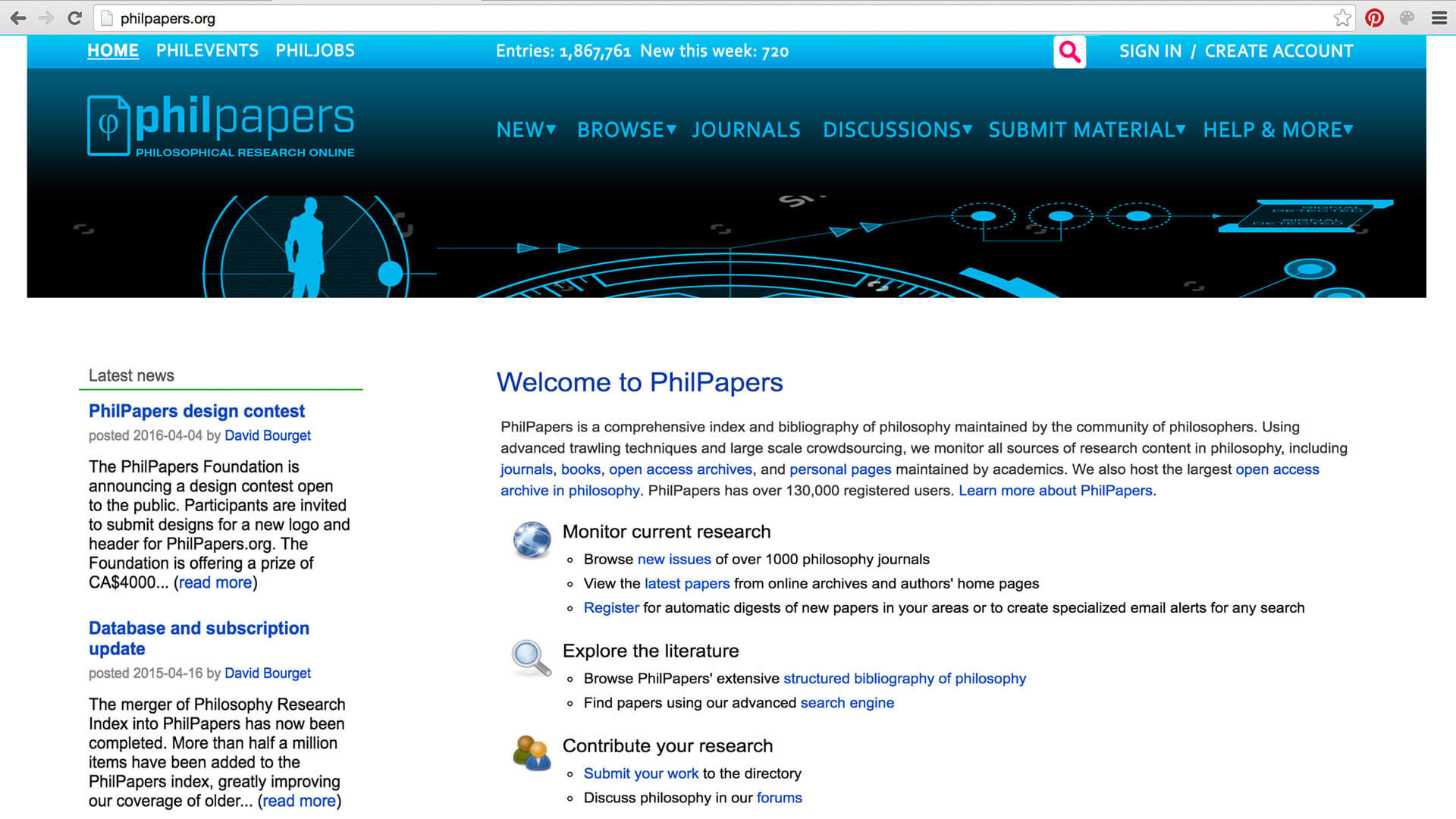This screenshot has width=1456, height=819.
Task: Click the magnifying glass icon beside Explore the literature
Action: coord(531,657)
